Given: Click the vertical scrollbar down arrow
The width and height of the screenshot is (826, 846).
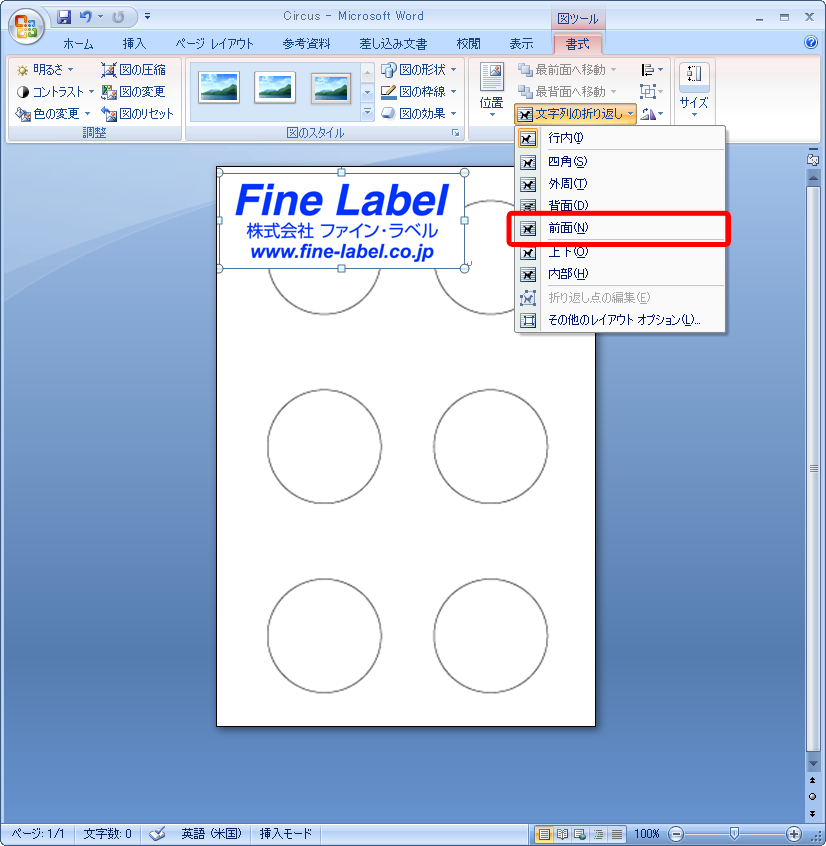Looking at the screenshot, I should pyautogui.click(x=813, y=764).
